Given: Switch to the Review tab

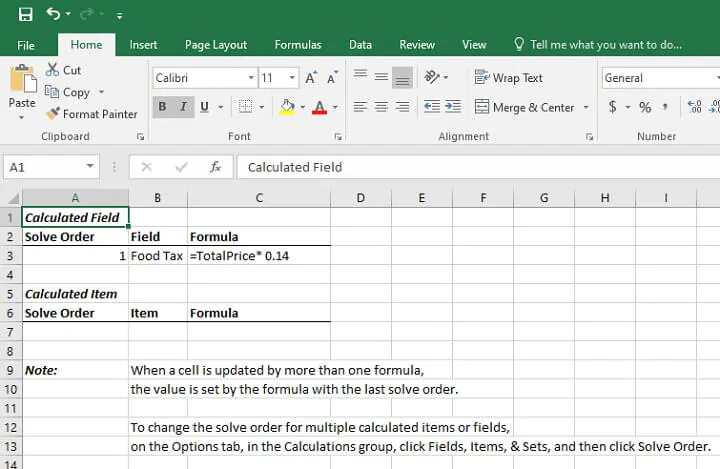Looking at the screenshot, I should (417, 45).
